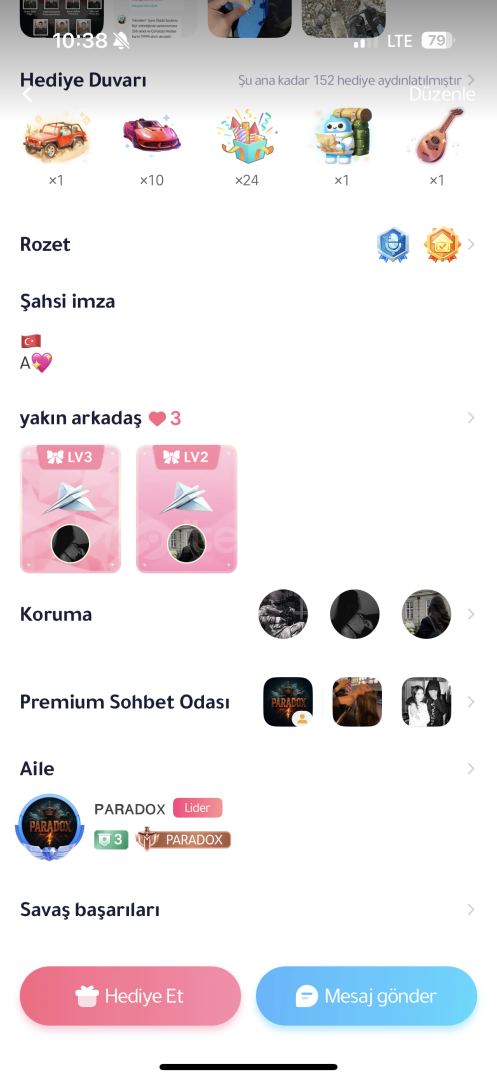Expand the yakın arkadaş list chevron
This screenshot has height=1080, width=497.
tap(471, 417)
